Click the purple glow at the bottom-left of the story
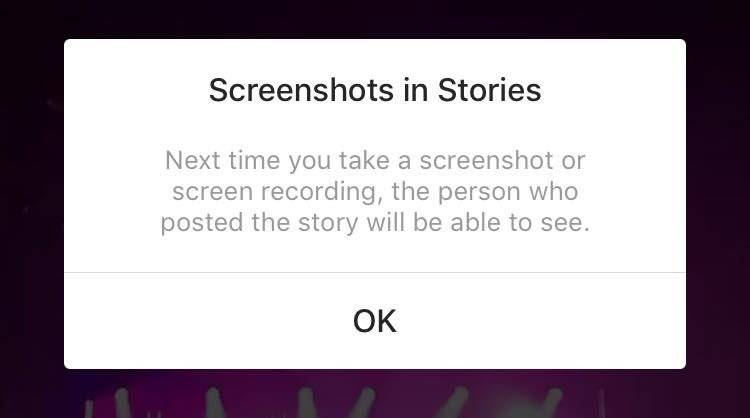This screenshot has height=418, width=750. point(38,392)
